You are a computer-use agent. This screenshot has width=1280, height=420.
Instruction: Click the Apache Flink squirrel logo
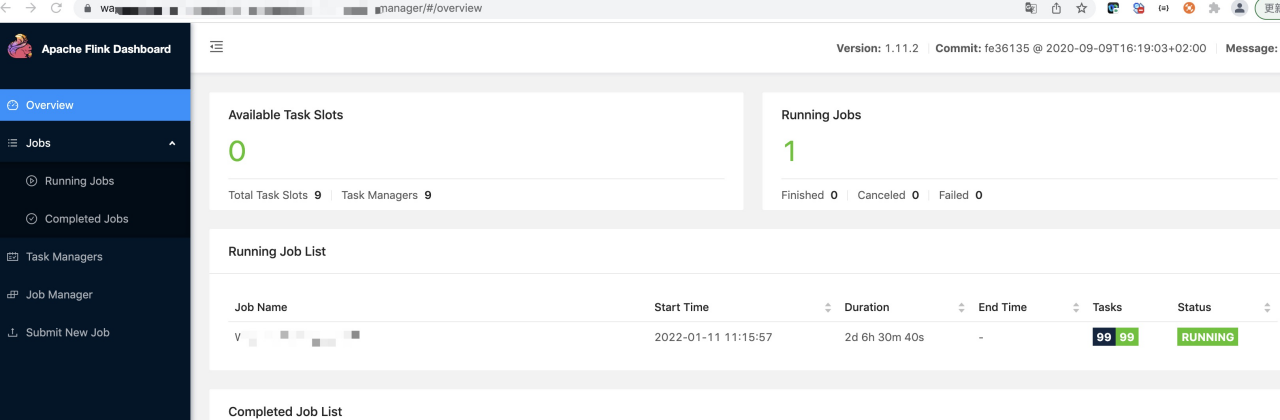click(19, 48)
